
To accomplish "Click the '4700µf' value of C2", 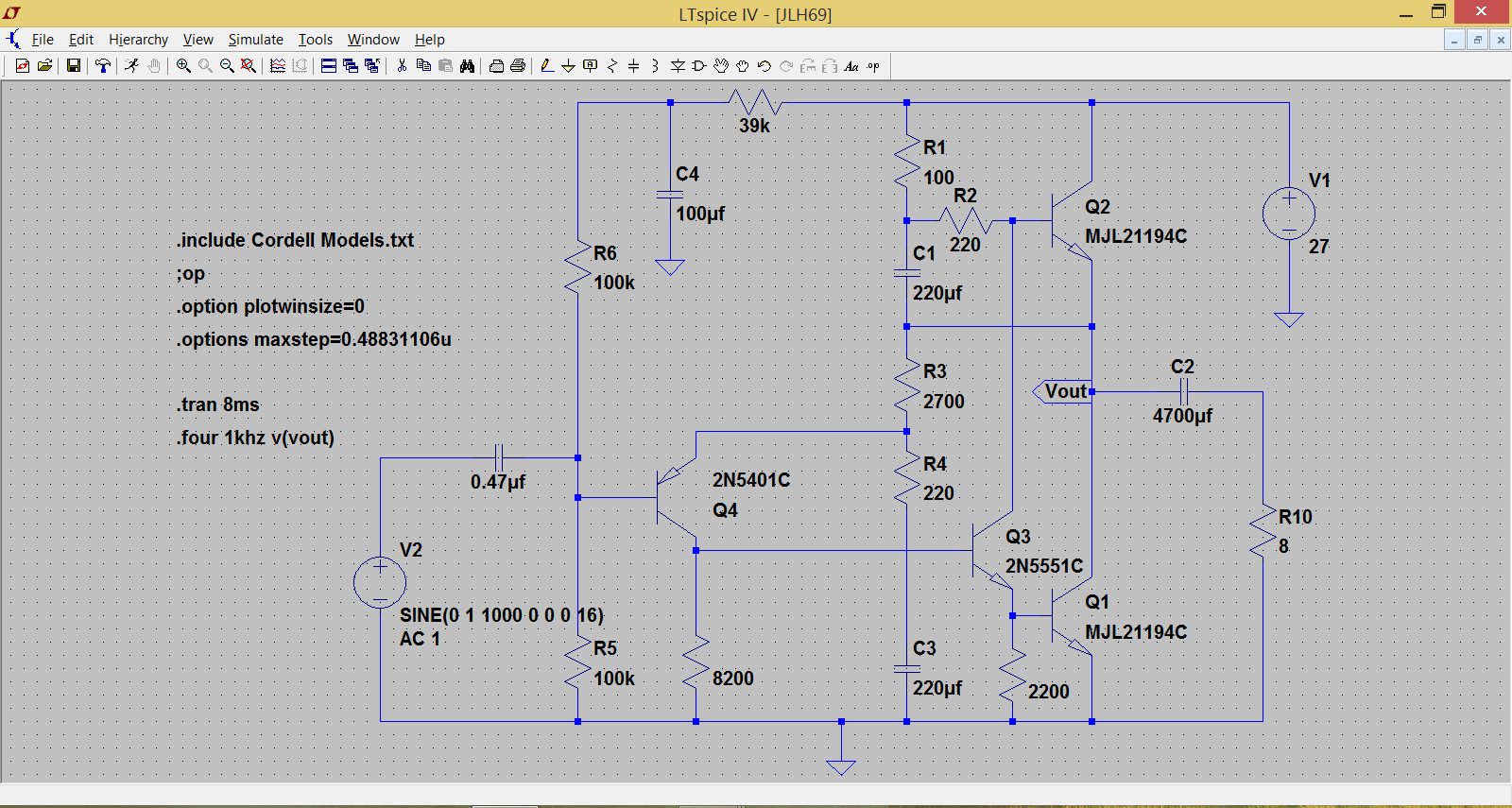I will [1182, 416].
